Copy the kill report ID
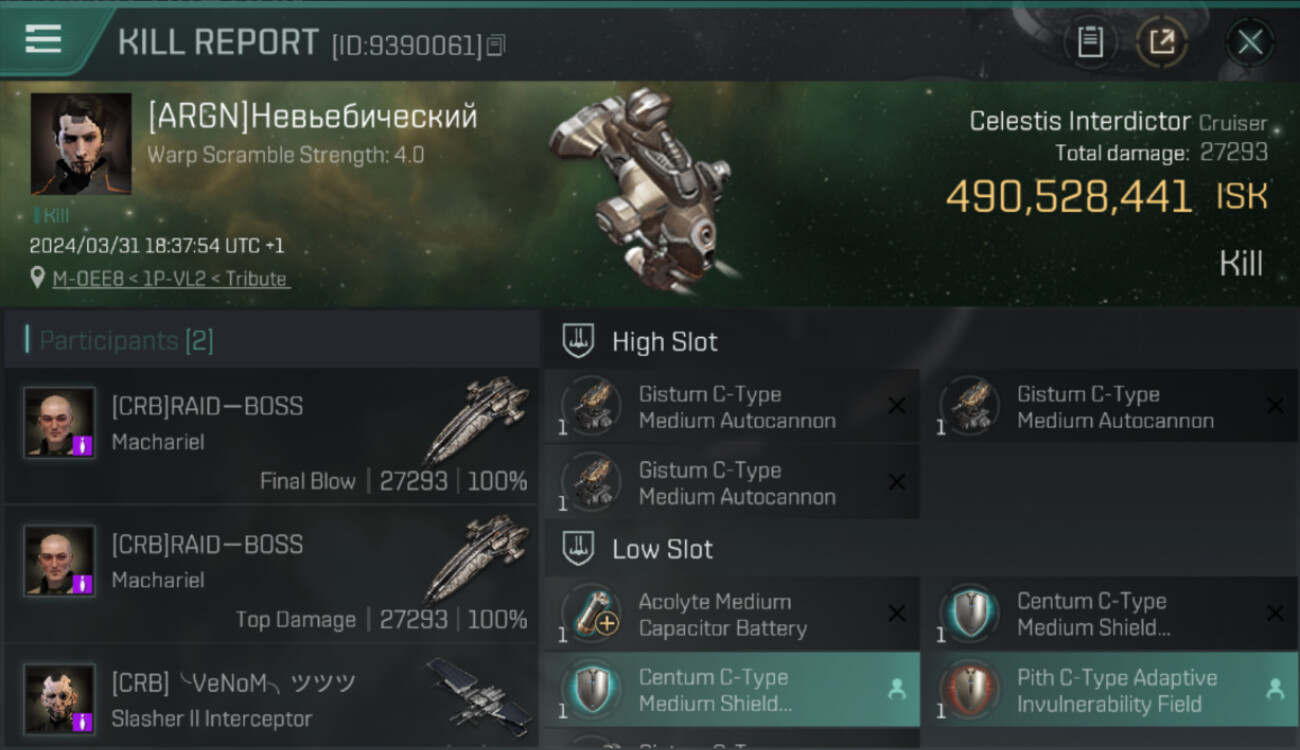The height and width of the screenshot is (750, 1300). coord(496,45)
